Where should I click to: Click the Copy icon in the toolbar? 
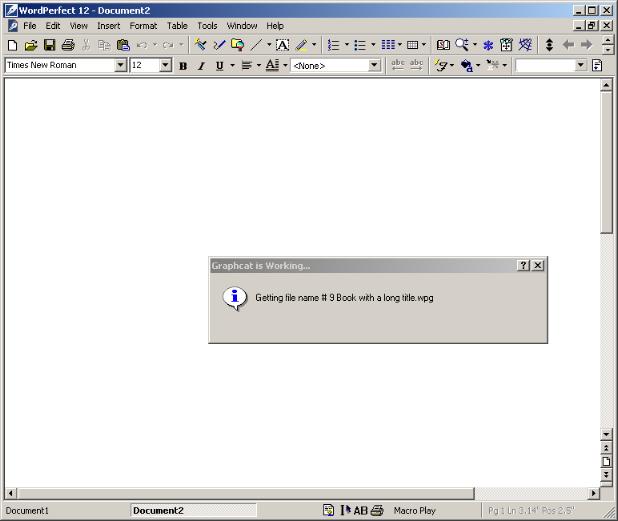point(104,45)
